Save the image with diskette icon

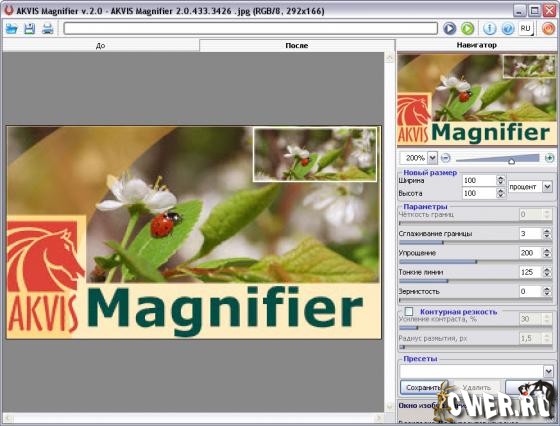point(29,29)
